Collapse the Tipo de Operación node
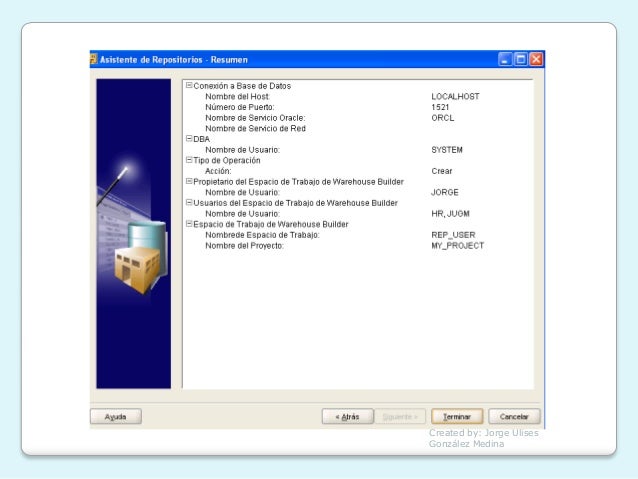638x479 pixels. [x=189, y=160]
